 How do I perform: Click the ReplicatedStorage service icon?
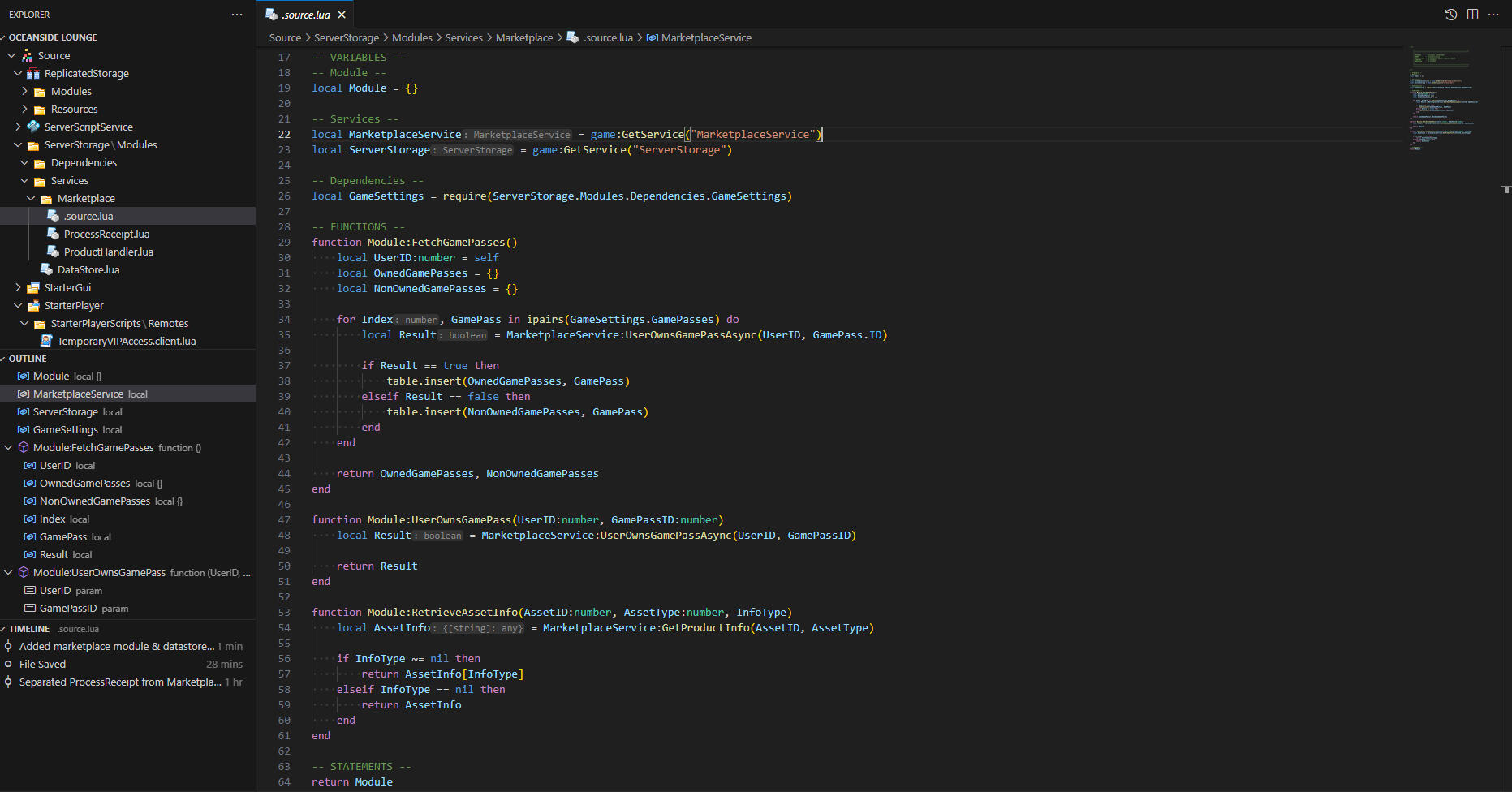click(33, 73)
